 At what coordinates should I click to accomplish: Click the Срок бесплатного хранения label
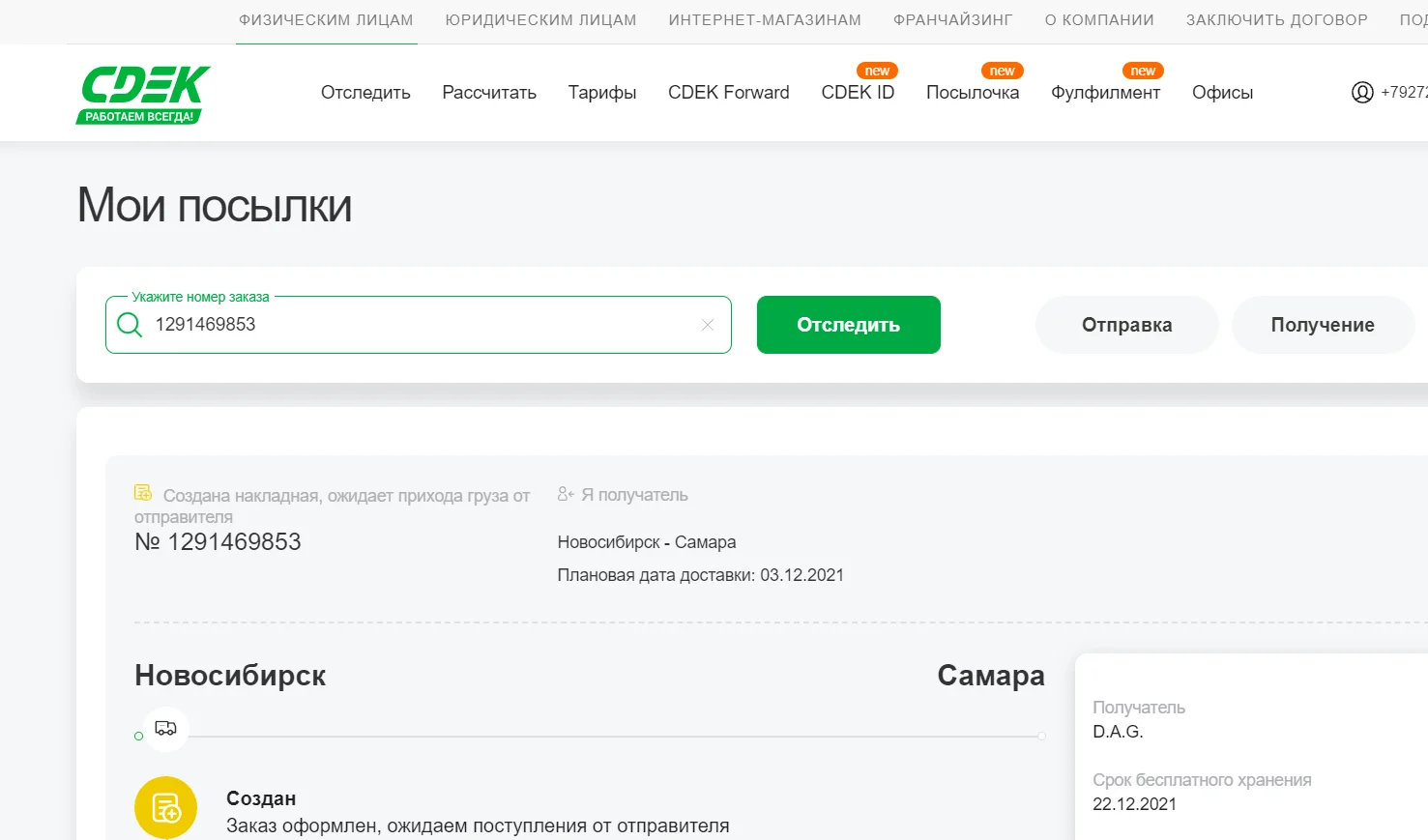pyautogui.click(x=1202, y=780)
